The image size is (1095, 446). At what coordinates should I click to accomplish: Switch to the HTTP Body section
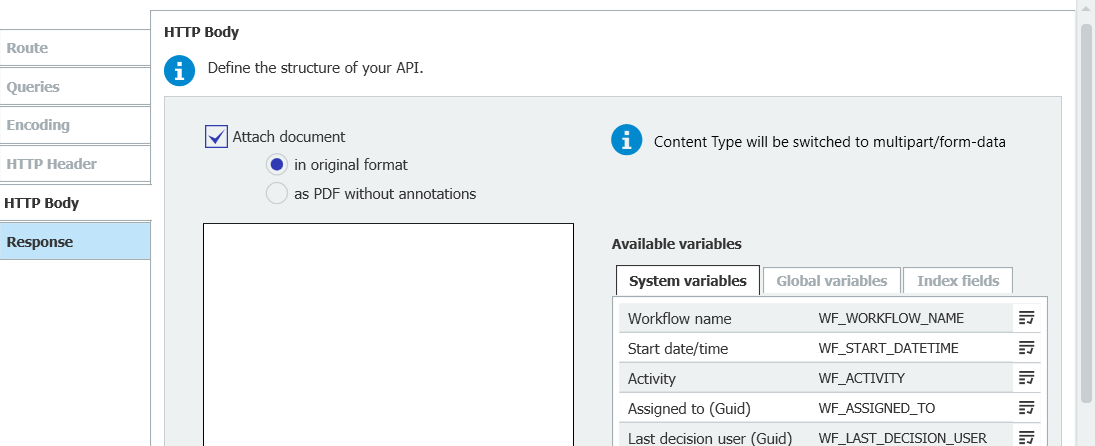pos(75,203)
